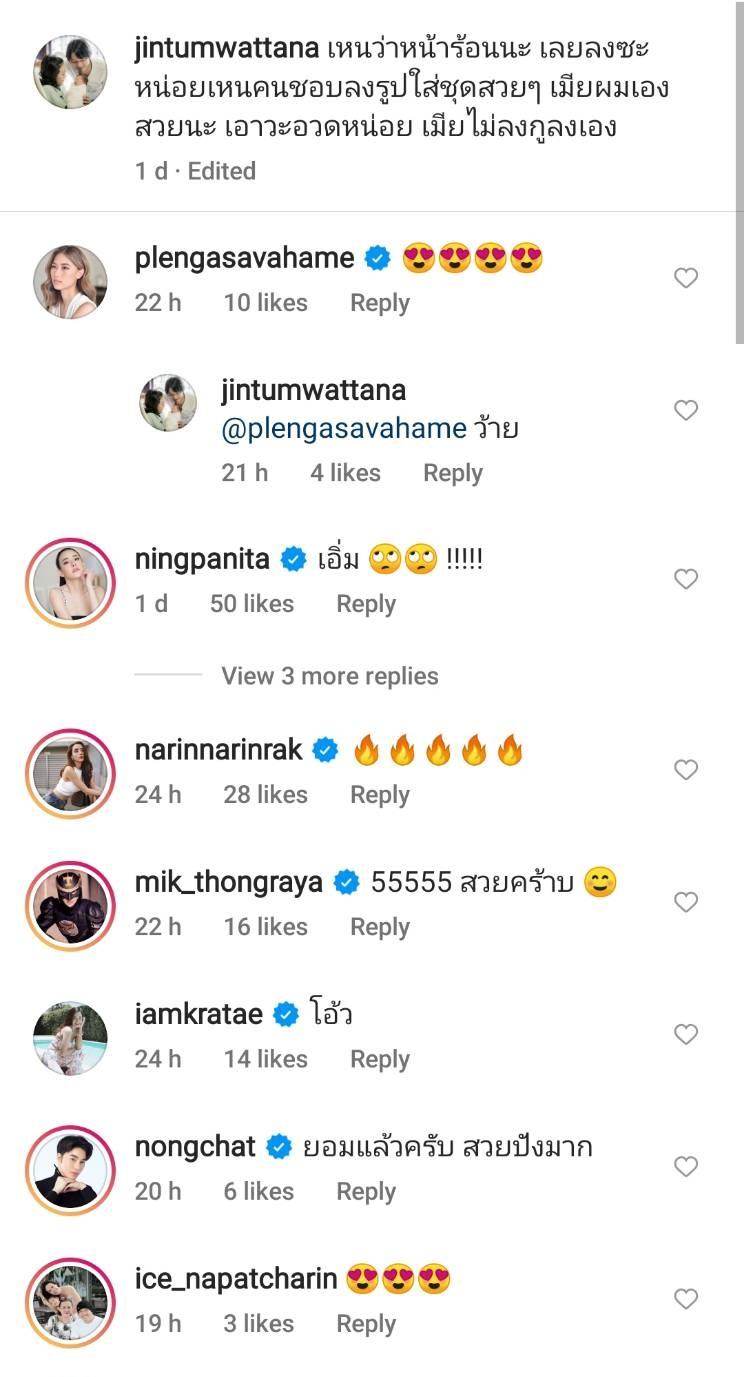Reply to mik_thongraya's comment

coord(379,927)
